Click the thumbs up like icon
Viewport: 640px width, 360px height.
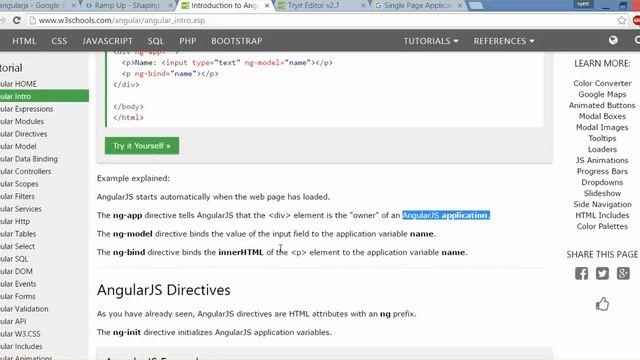(x=602, y=304)
